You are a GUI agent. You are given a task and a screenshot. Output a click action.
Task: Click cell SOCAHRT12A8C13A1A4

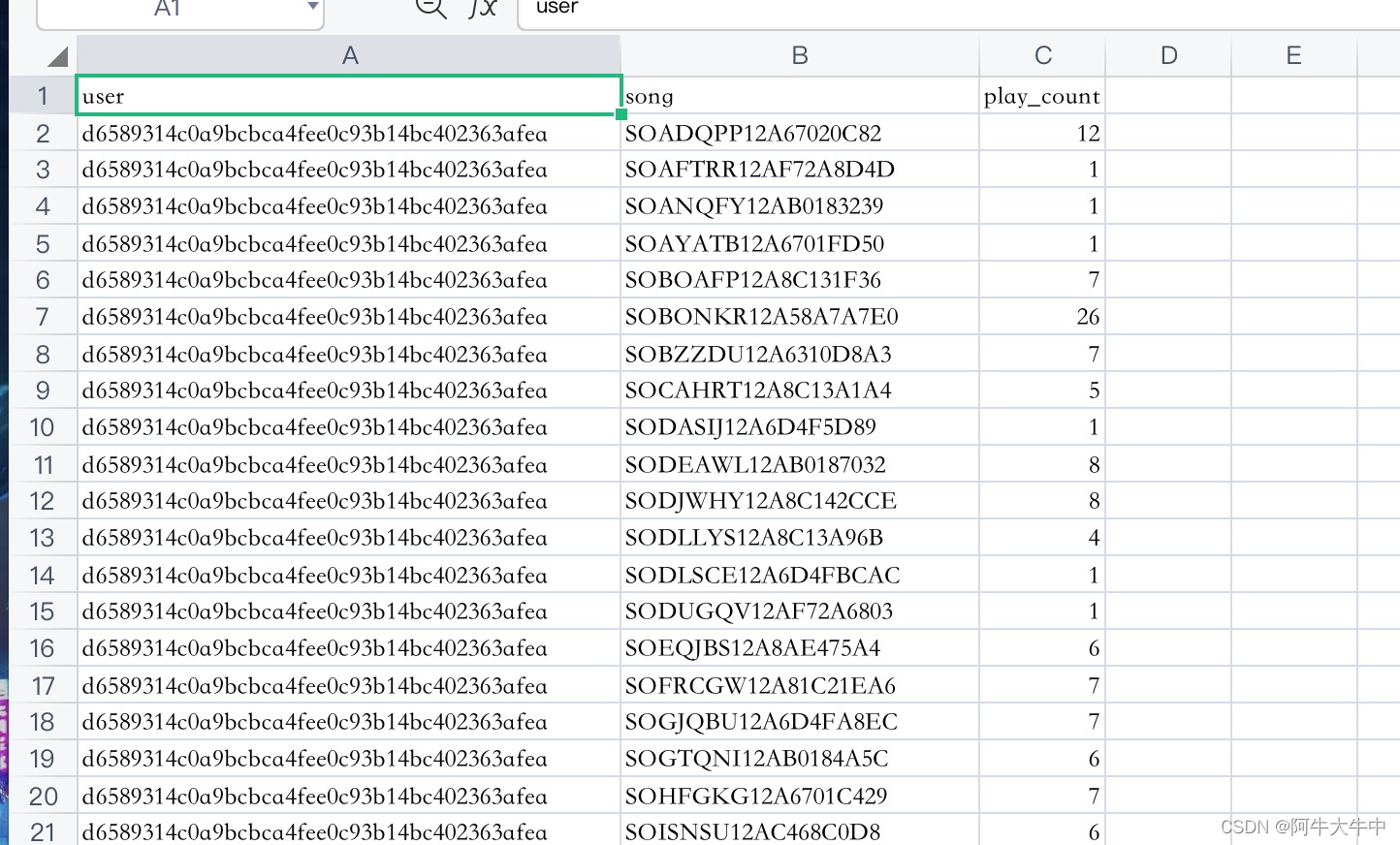(x=800, y=391)
